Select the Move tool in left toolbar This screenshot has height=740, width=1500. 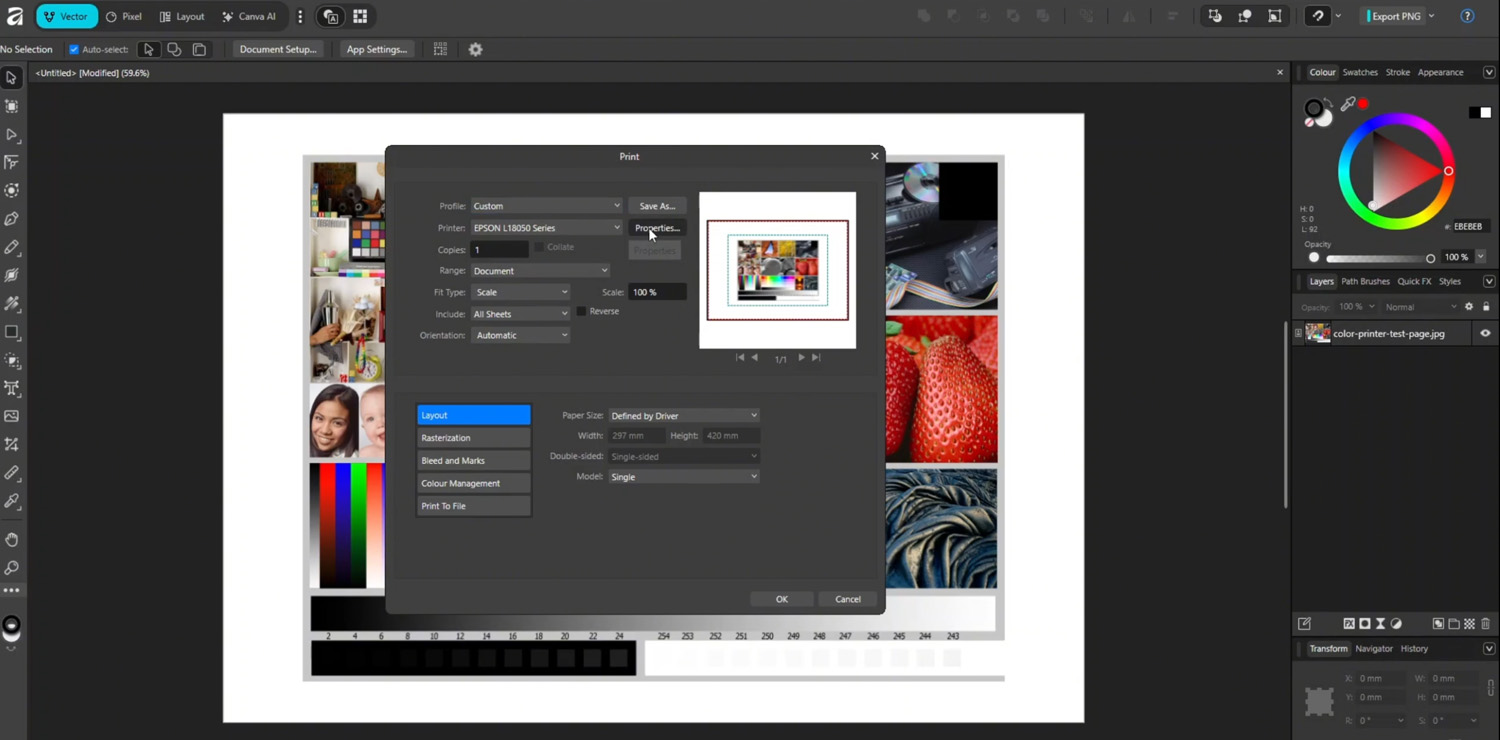pyautogui.click(x=12, y=78)
